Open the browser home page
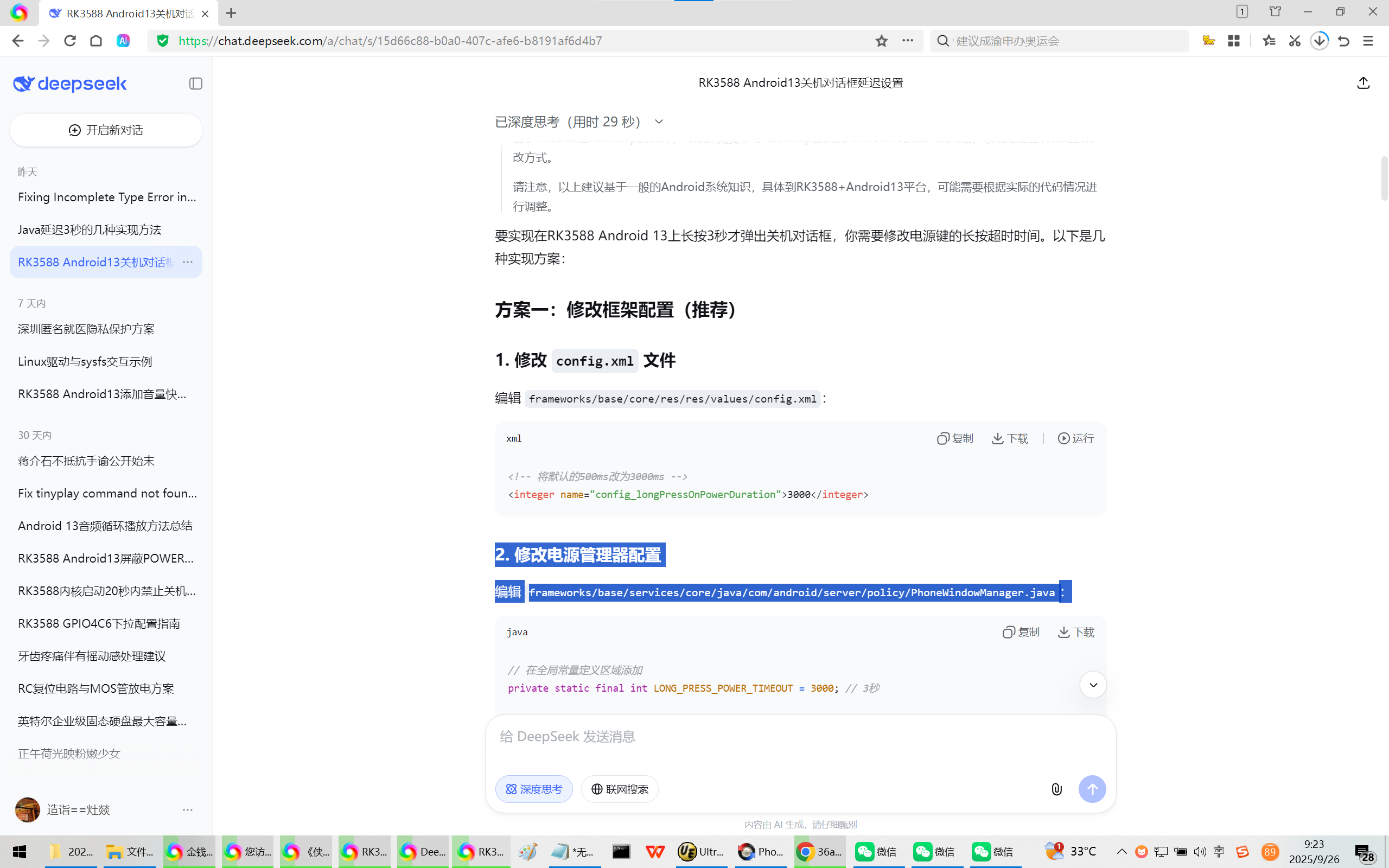 96,41
